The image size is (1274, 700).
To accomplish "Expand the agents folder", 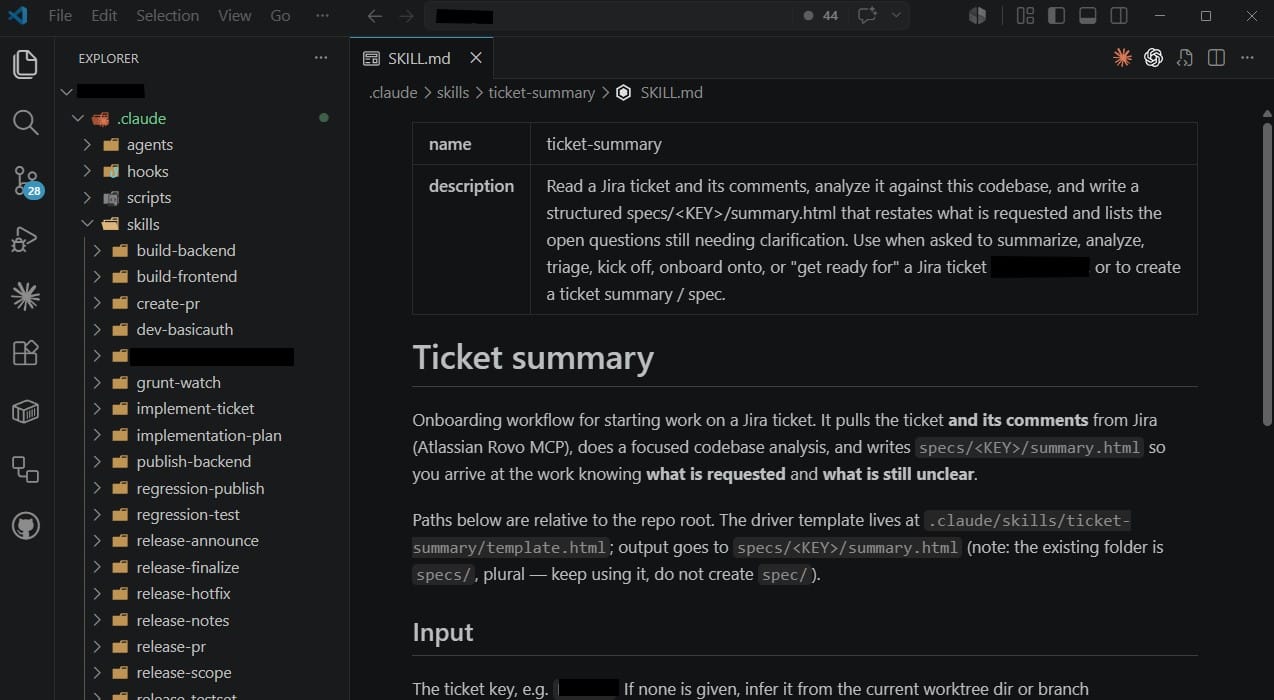I will click(88, 145).
